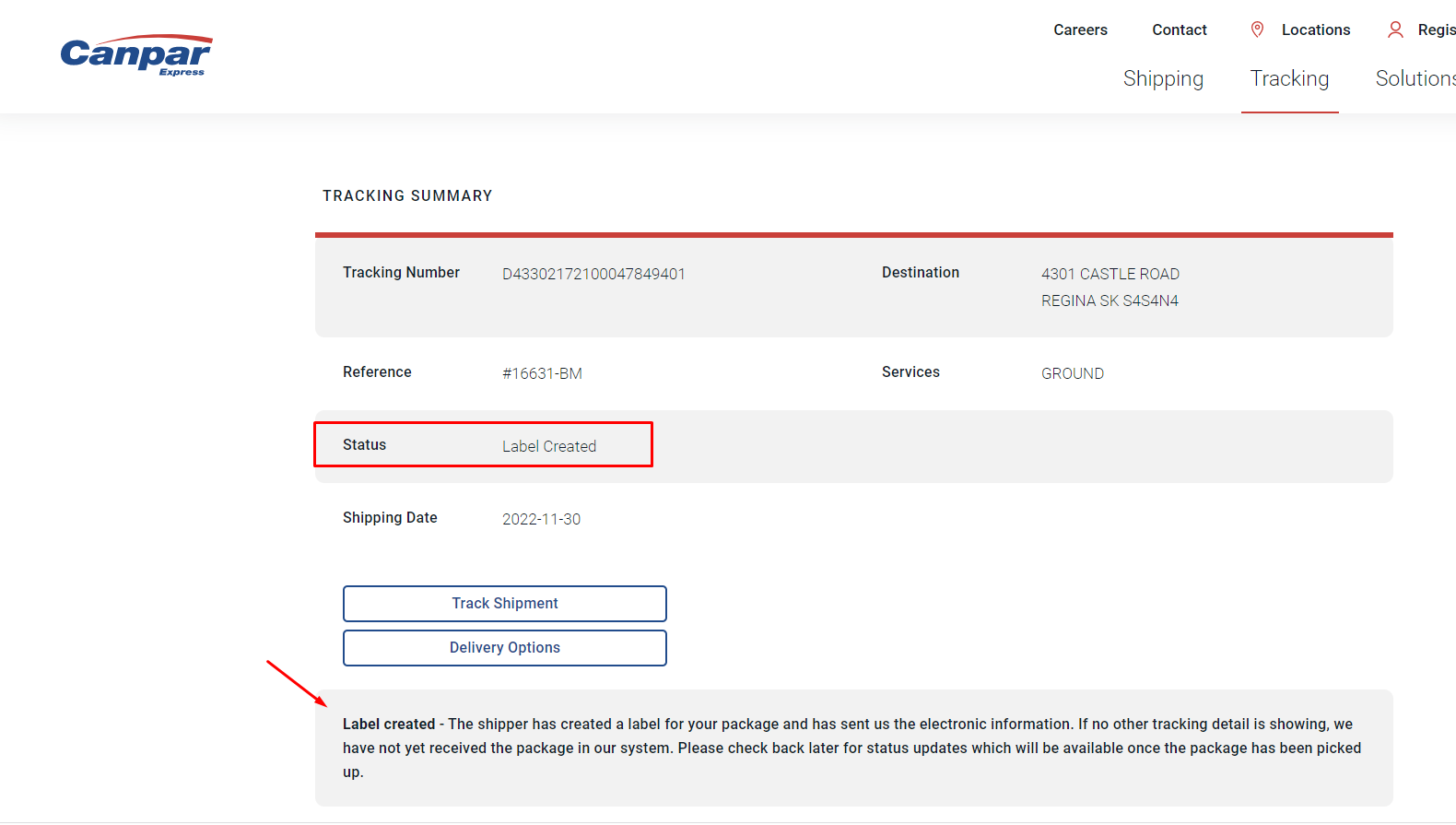Image resolution: width=1456 pixels, height=825 pixels.
Task: Click the Reference label
Action: tap(377, 372)
